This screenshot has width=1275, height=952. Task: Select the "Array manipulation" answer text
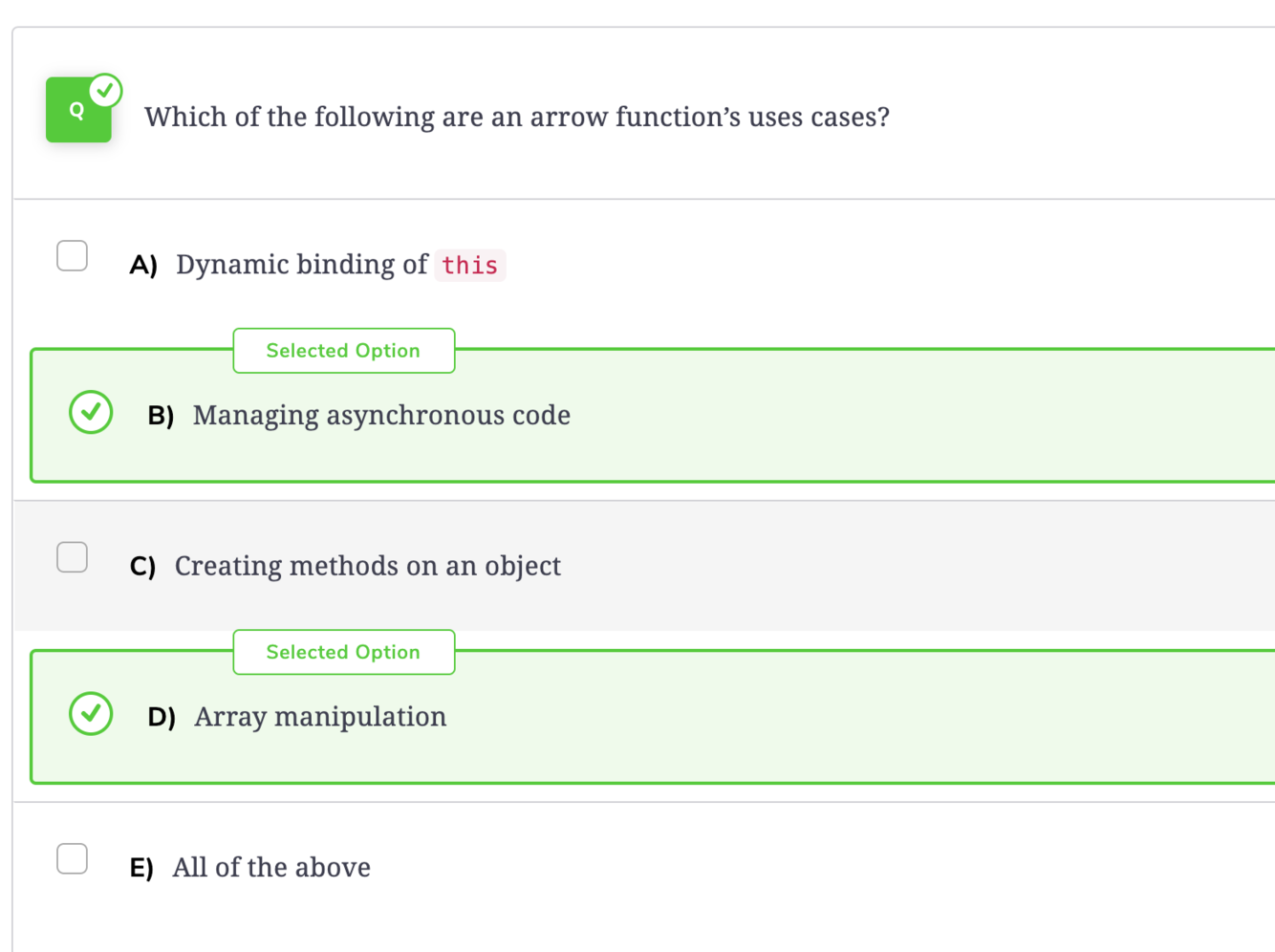point(320,716)
